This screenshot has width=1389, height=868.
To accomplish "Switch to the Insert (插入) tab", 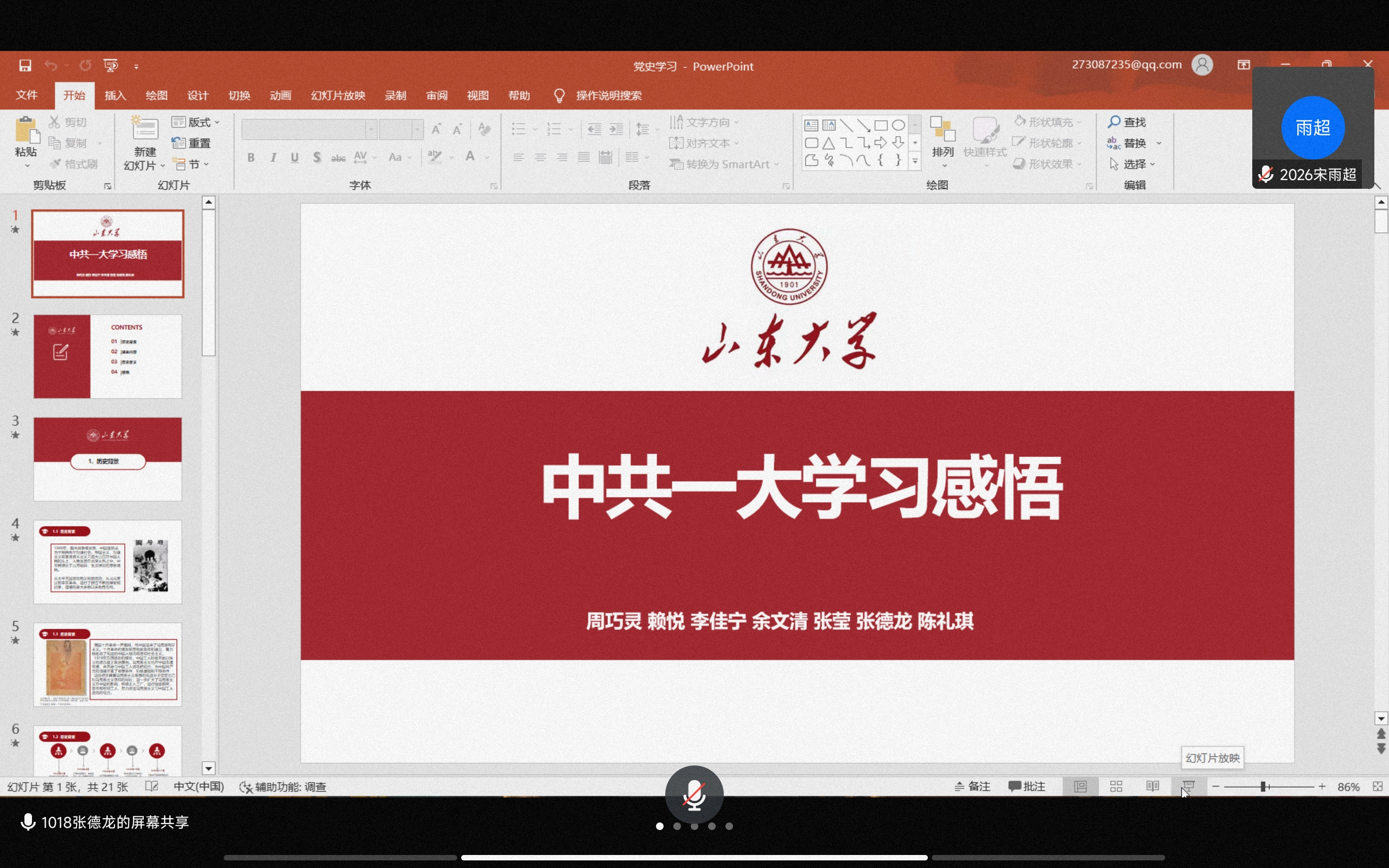I will click(116, 95).
